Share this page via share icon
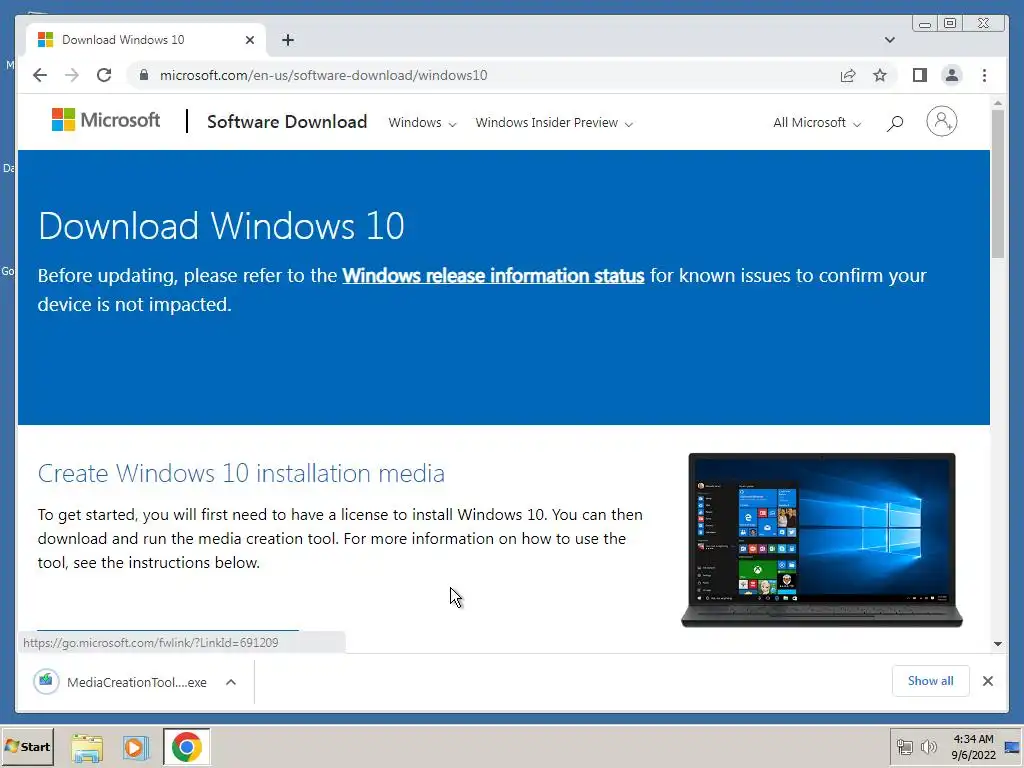 pos(848,75)
